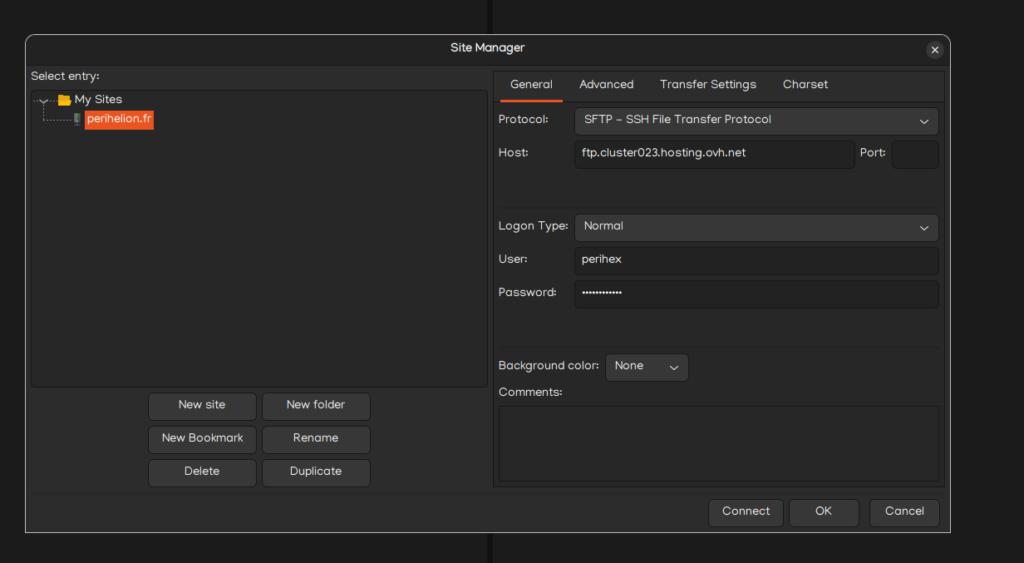Switch to the General tab
The height and width of the screenshot is (563, 1024).
point(531,85)
